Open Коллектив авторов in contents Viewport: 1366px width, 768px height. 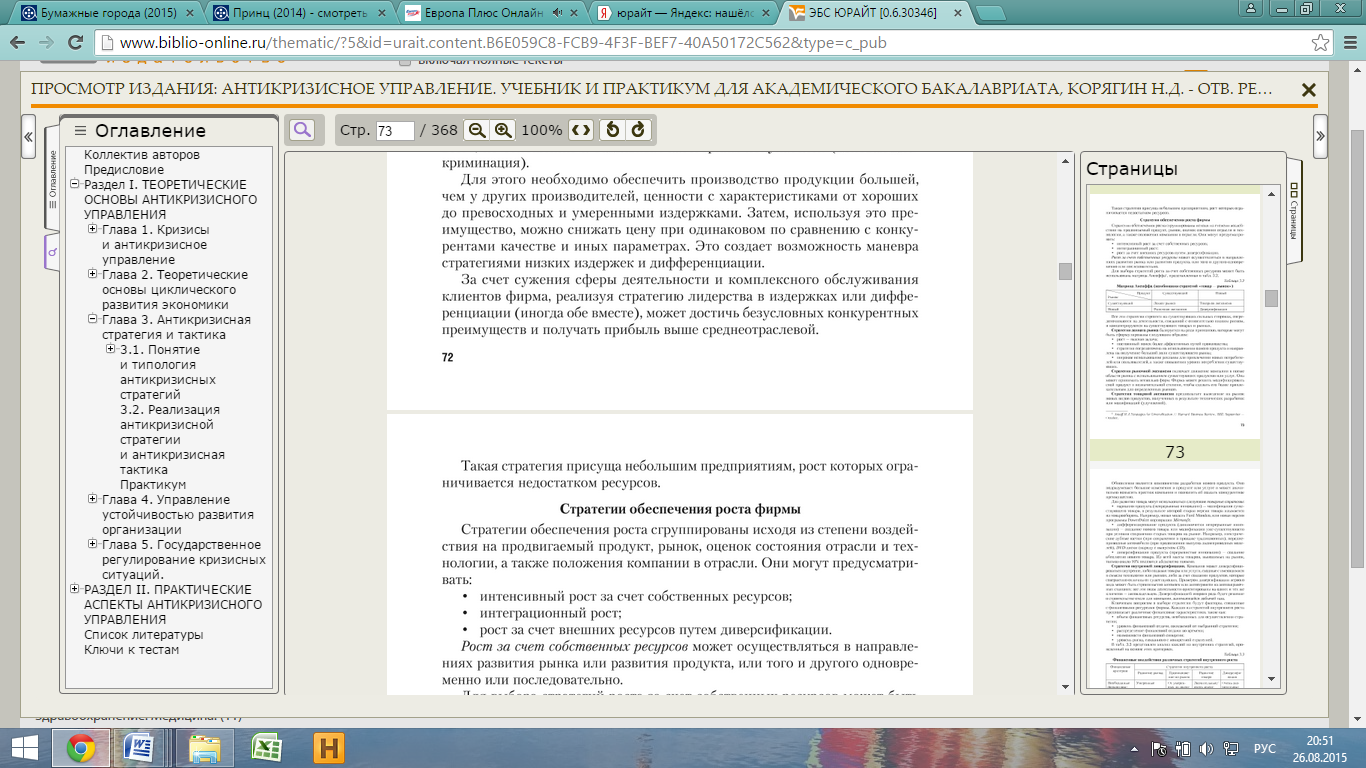coord(142,155)
